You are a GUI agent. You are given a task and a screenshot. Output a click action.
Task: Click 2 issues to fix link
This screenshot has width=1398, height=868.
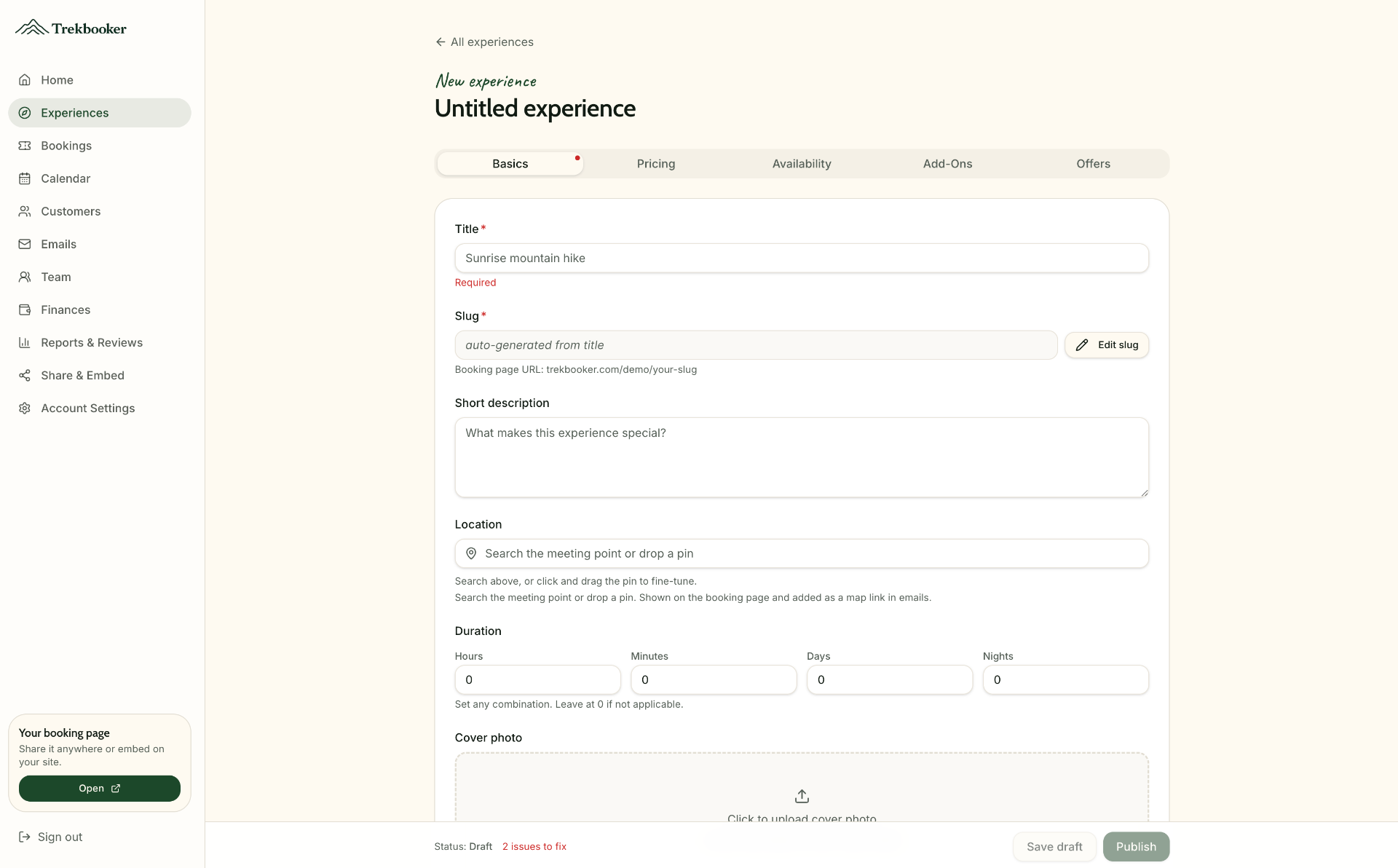(534, 847)
